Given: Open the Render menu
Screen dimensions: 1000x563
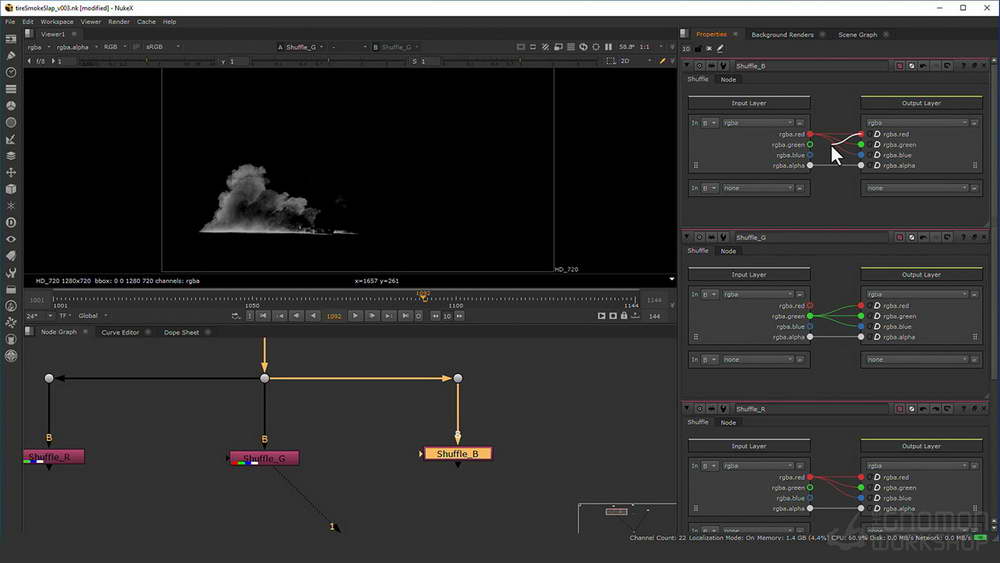Looking at the screenshot, I should (x=119, y=22).
